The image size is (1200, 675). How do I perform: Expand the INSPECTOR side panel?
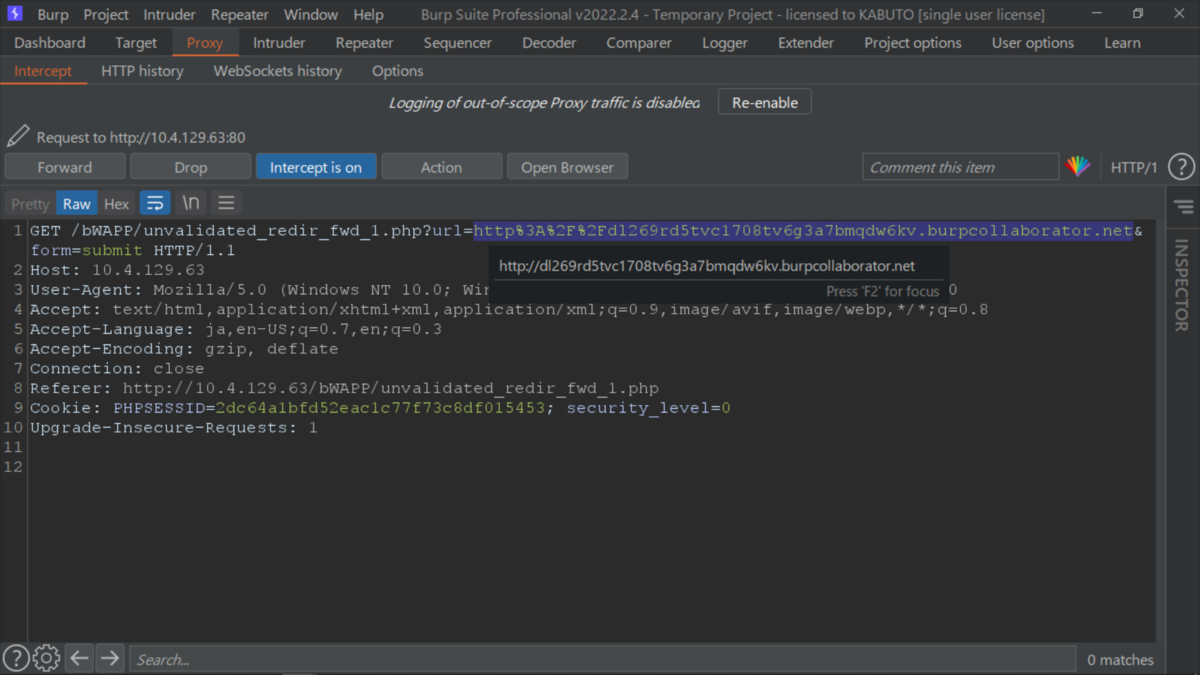pos(1181,285)
